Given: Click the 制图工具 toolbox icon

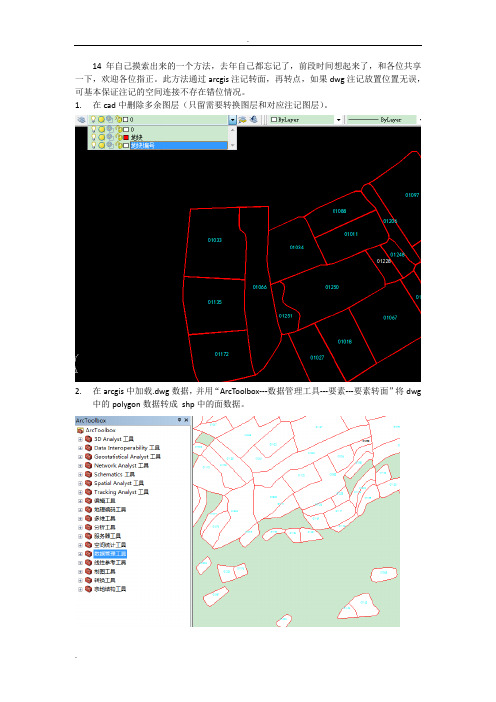Looking at the screenshot, I should tap(89, 572).
